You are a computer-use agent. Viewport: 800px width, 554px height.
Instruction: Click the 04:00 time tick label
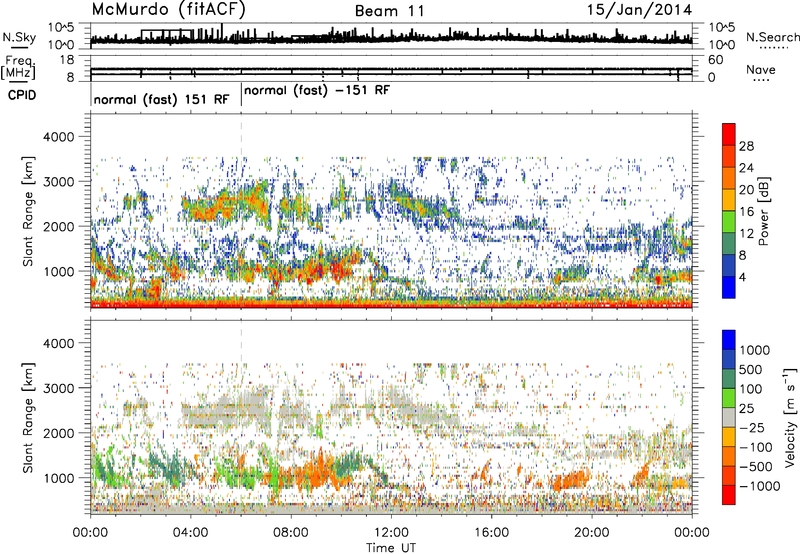point(190,533)
